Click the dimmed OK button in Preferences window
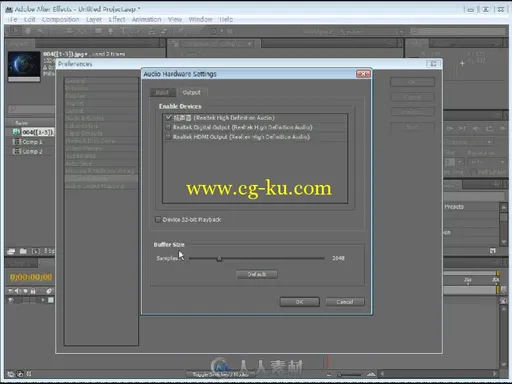Screen dimensions: 512x384 click(x=412, y=82)
